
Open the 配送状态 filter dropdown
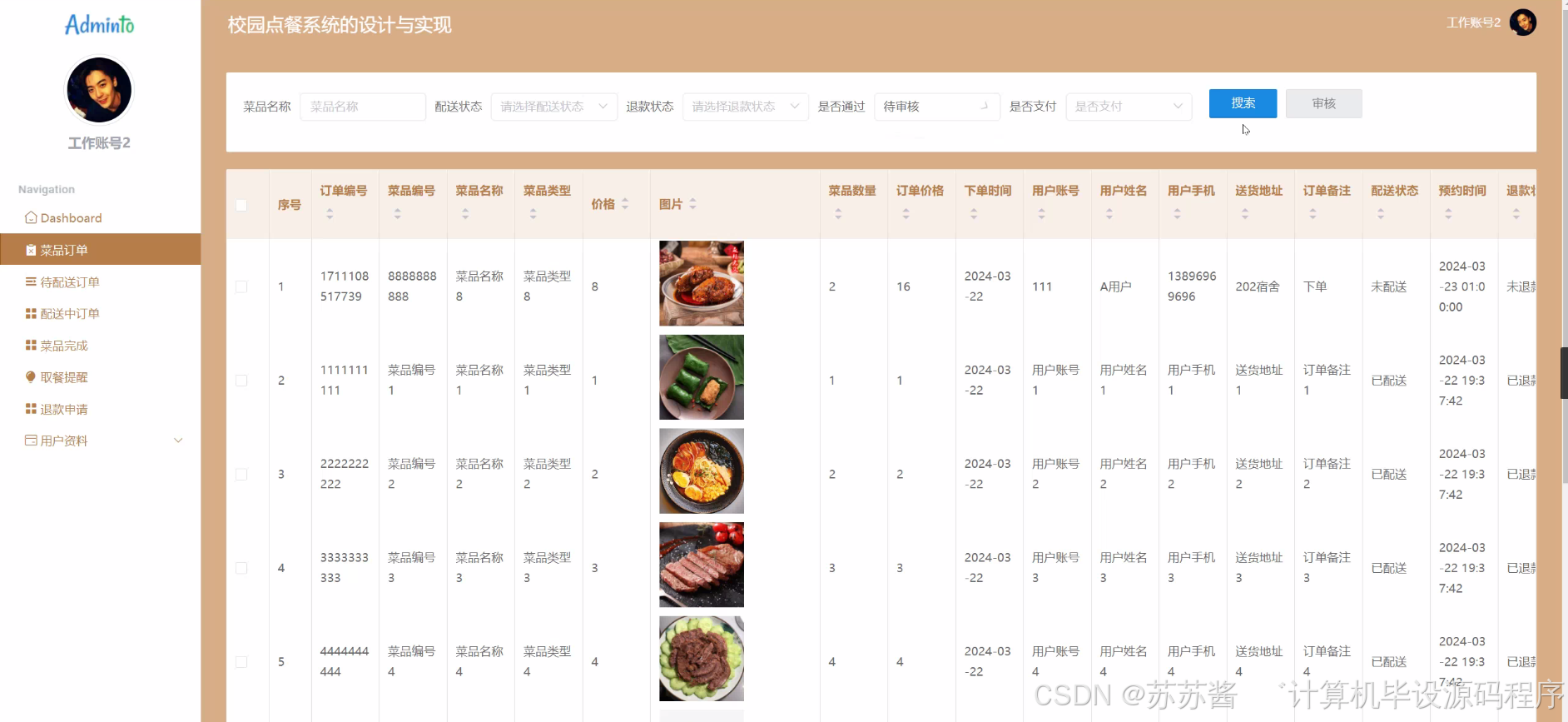(554, 107)
